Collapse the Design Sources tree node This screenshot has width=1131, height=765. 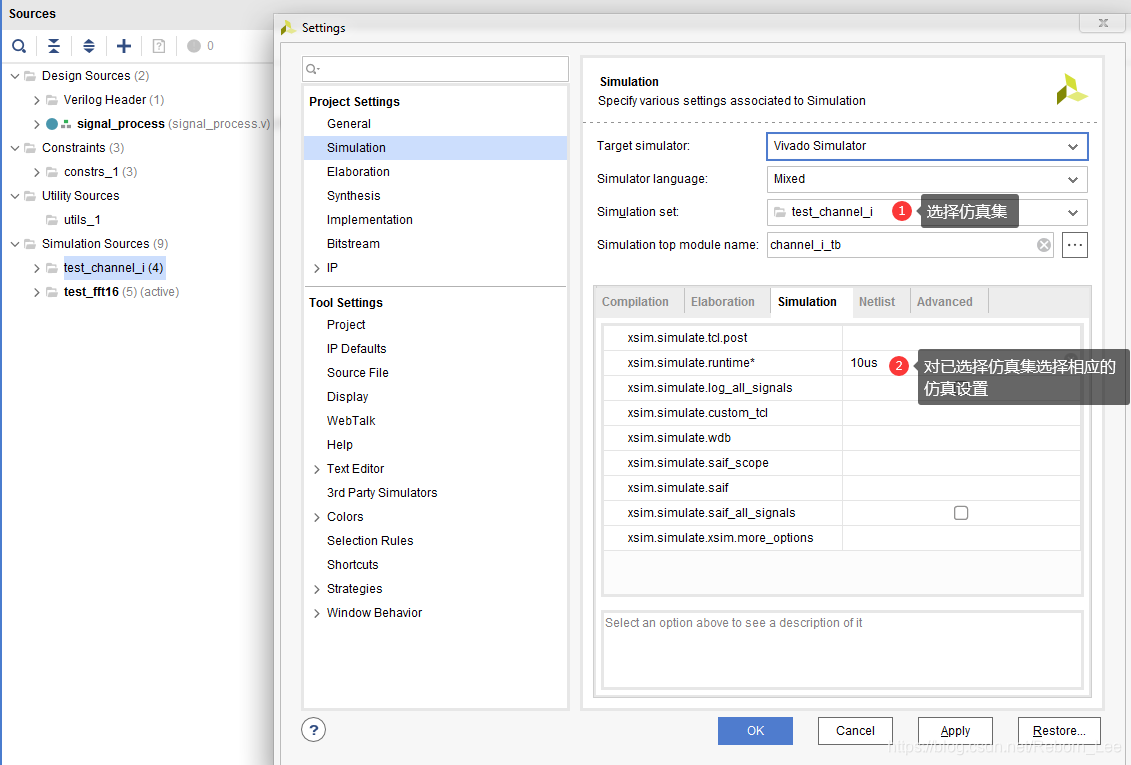pos(14,76)
